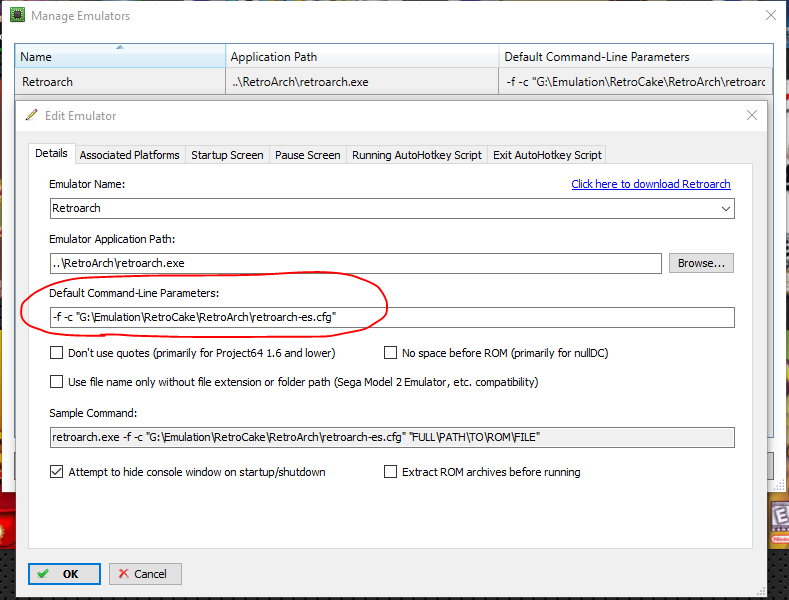Viewport: 789px width, 600px height.
Task: Click the Application Path column header
Action: tap(362, 56)
